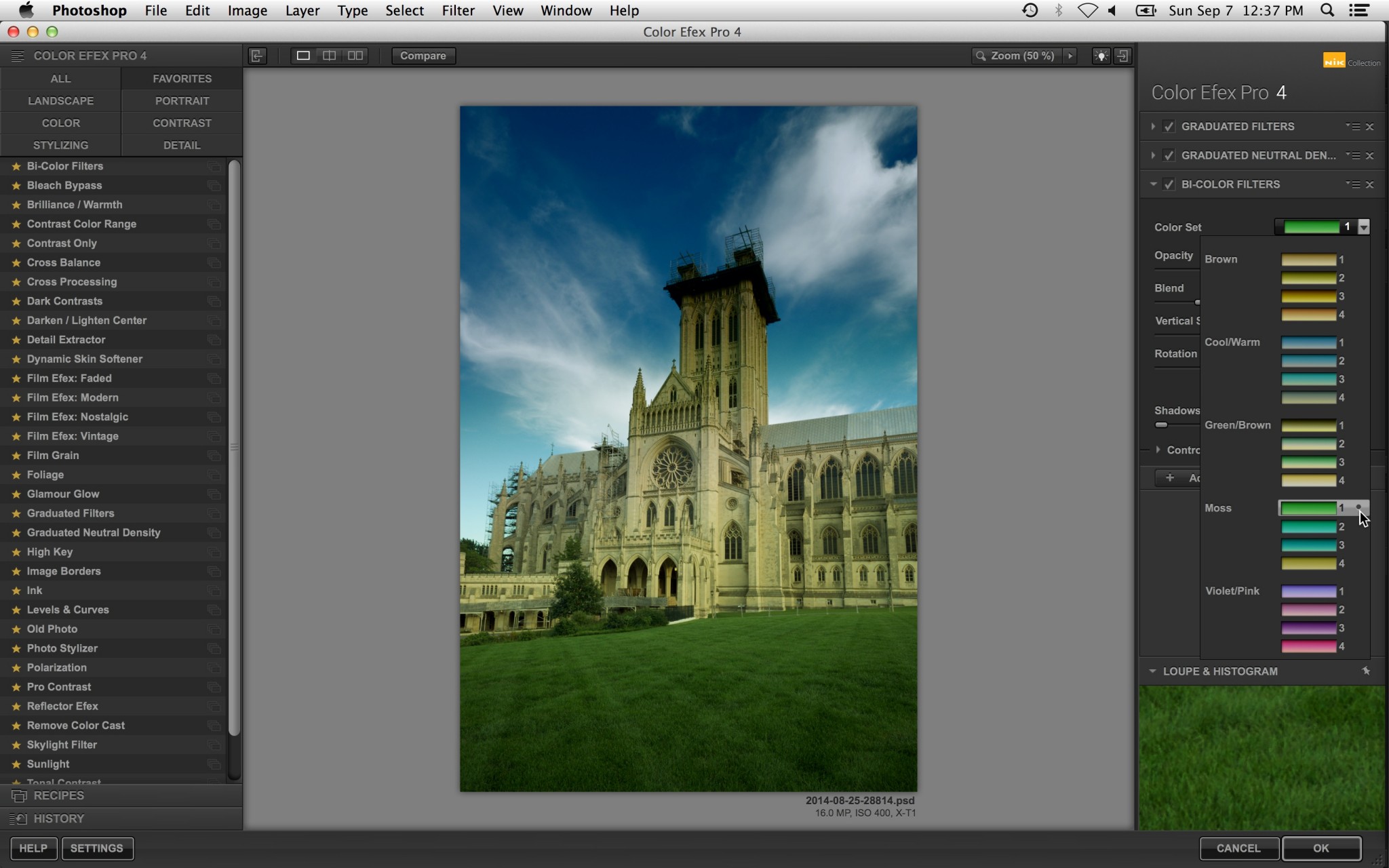This screenshot has height=868, width=1389.
Task: Expand the Graduated Neutral Density section
Action: pos(1153,155)
